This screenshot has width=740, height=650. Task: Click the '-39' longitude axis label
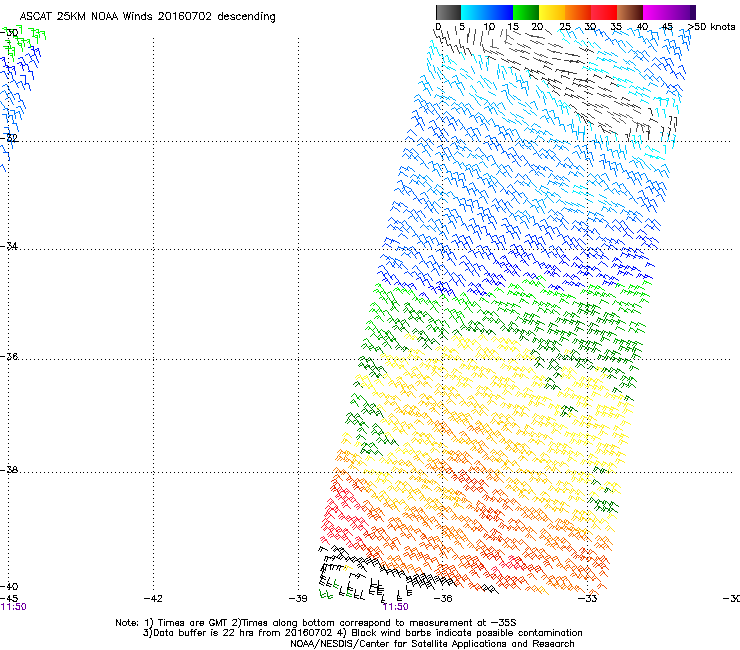pyautogui.click(x=298, y=599)
